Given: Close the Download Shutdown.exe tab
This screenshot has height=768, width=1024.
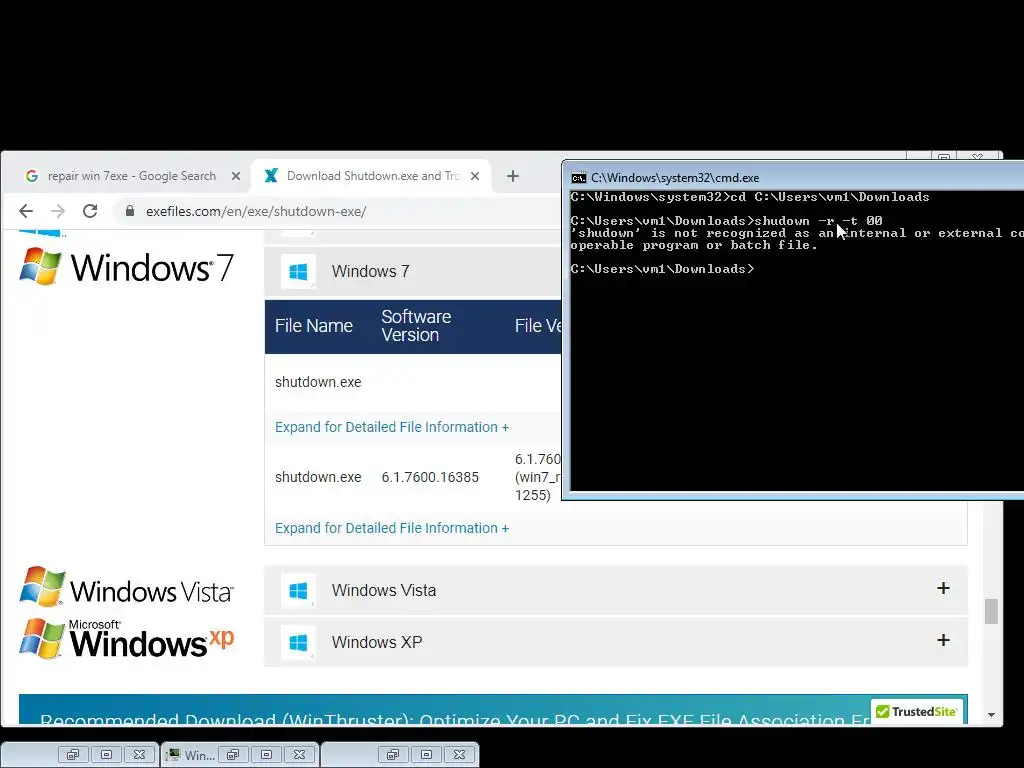Looking at the screenshot, I should [x=475, y=176].
